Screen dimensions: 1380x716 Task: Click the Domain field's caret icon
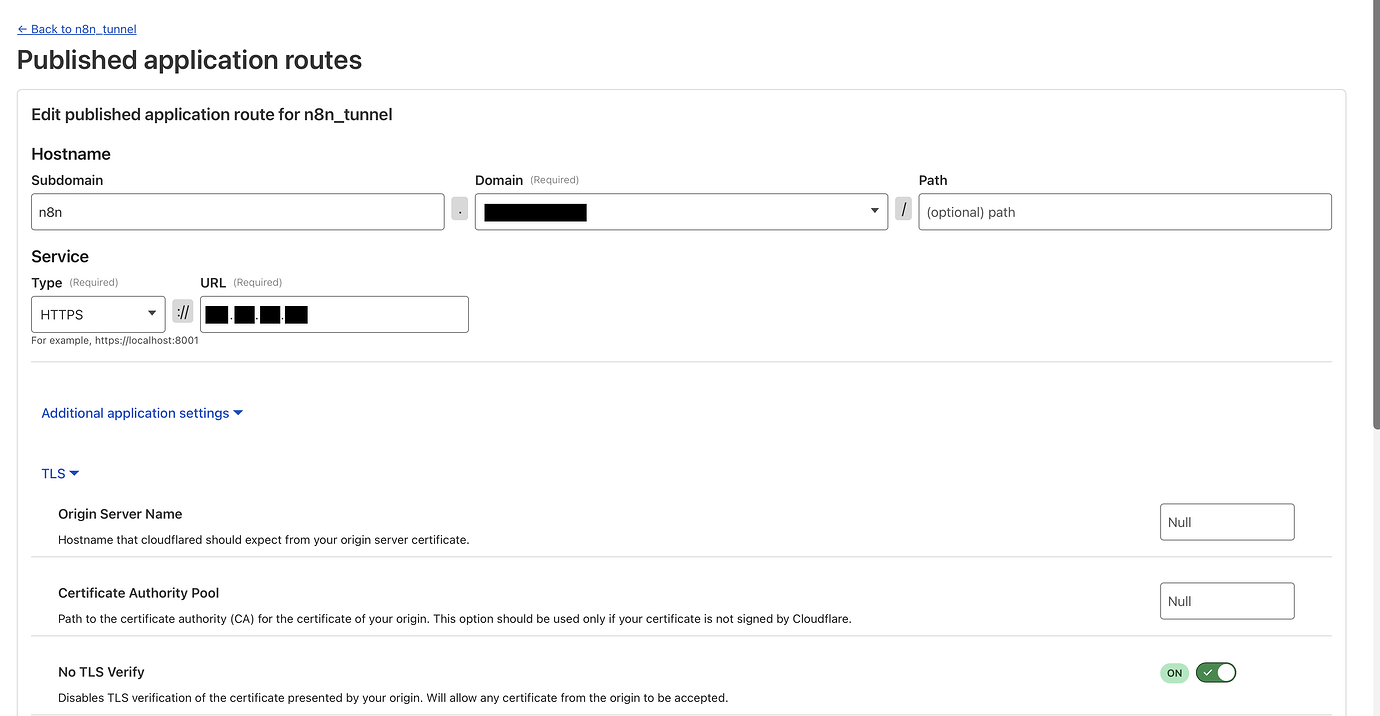[x=874, y=211]
